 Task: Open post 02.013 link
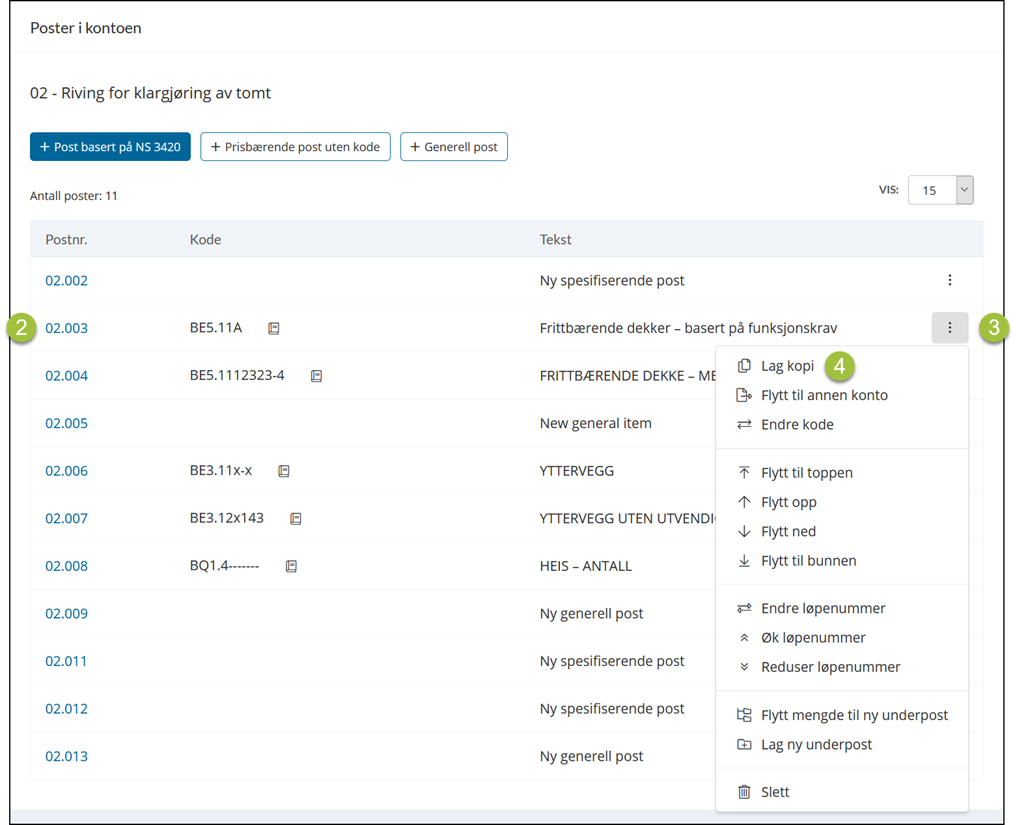click(66, 756)
